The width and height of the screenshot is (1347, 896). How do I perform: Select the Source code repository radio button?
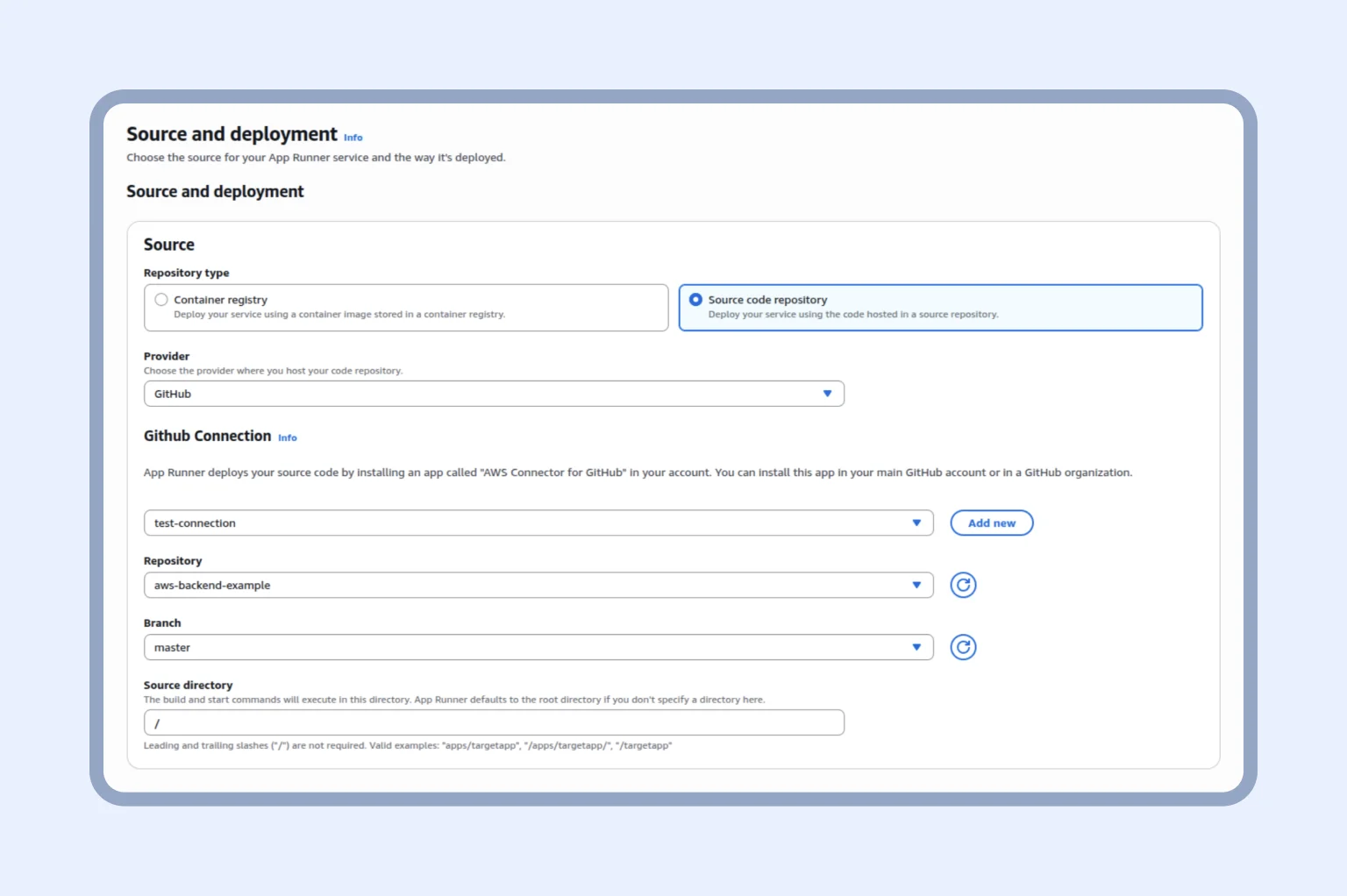click(695, 299)
